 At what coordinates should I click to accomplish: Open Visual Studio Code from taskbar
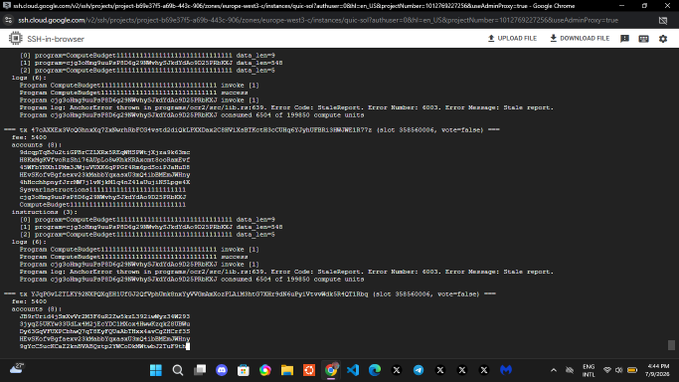coord(353,370)
